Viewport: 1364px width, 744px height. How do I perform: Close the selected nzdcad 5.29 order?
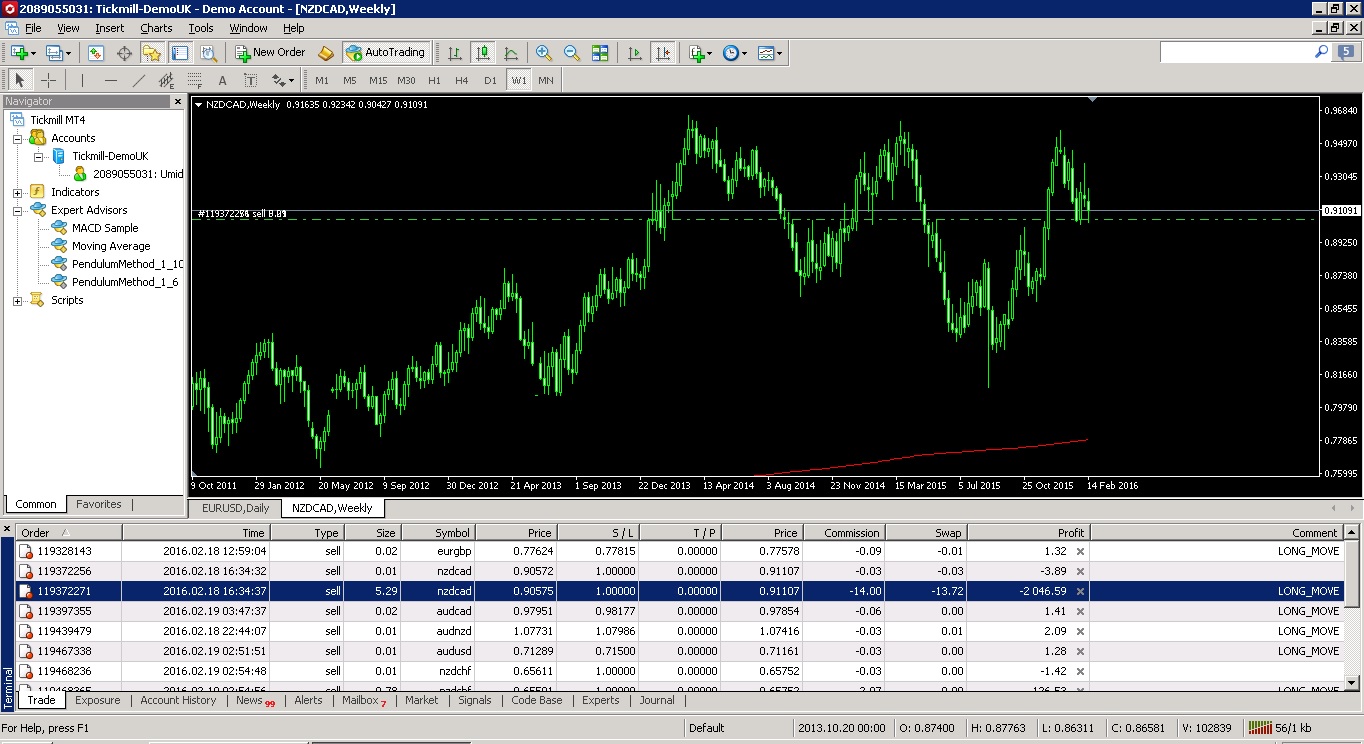pos(1080,591)
